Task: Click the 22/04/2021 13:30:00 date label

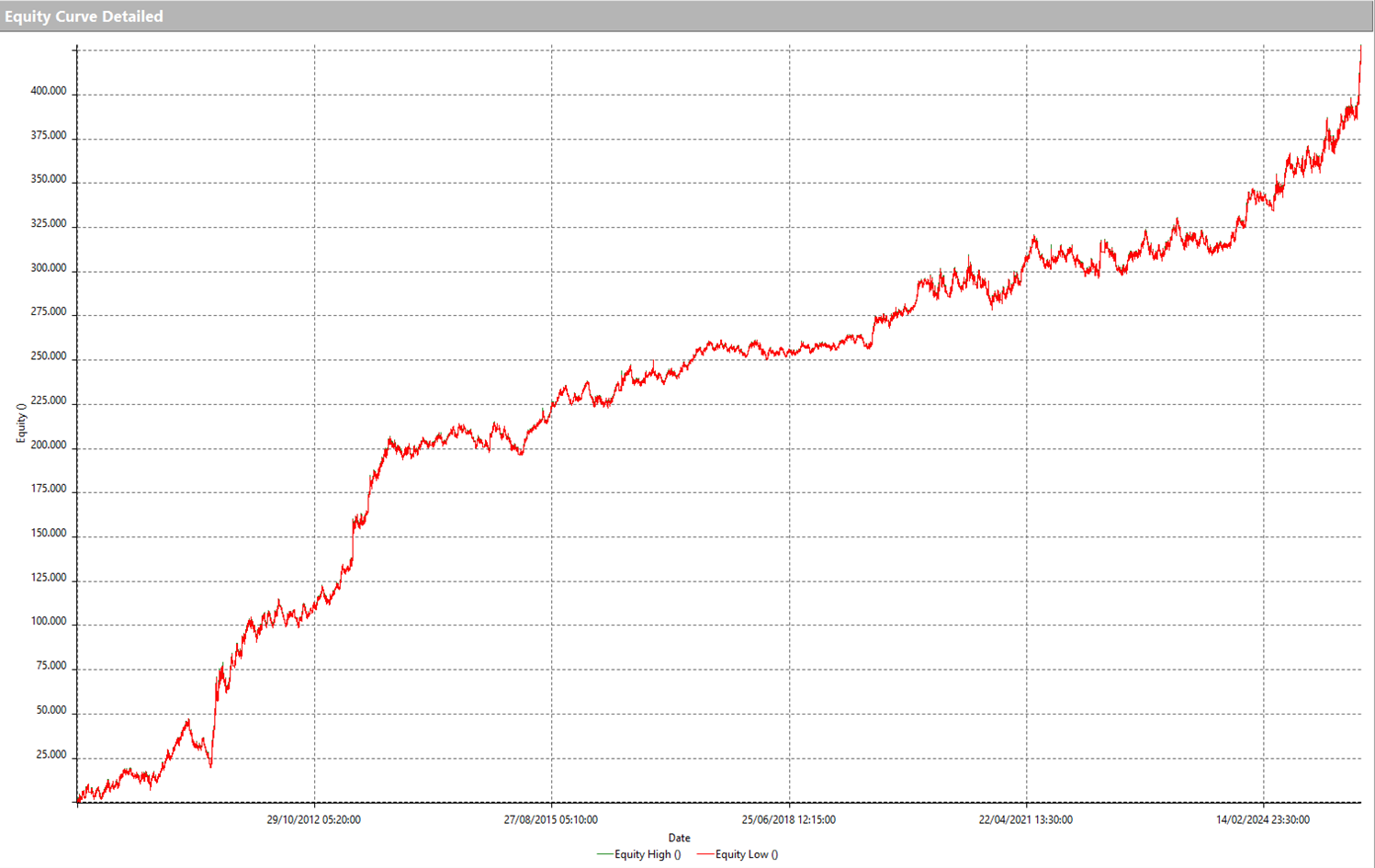Action: coord(1025,819)
